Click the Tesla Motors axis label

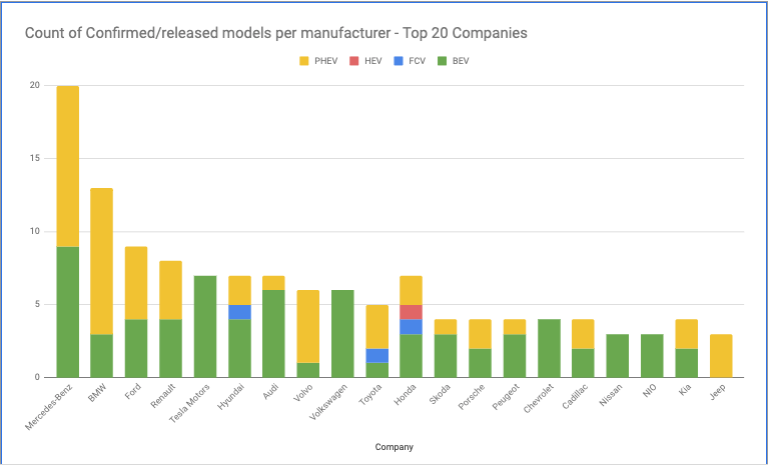click(x=189, y=404)
